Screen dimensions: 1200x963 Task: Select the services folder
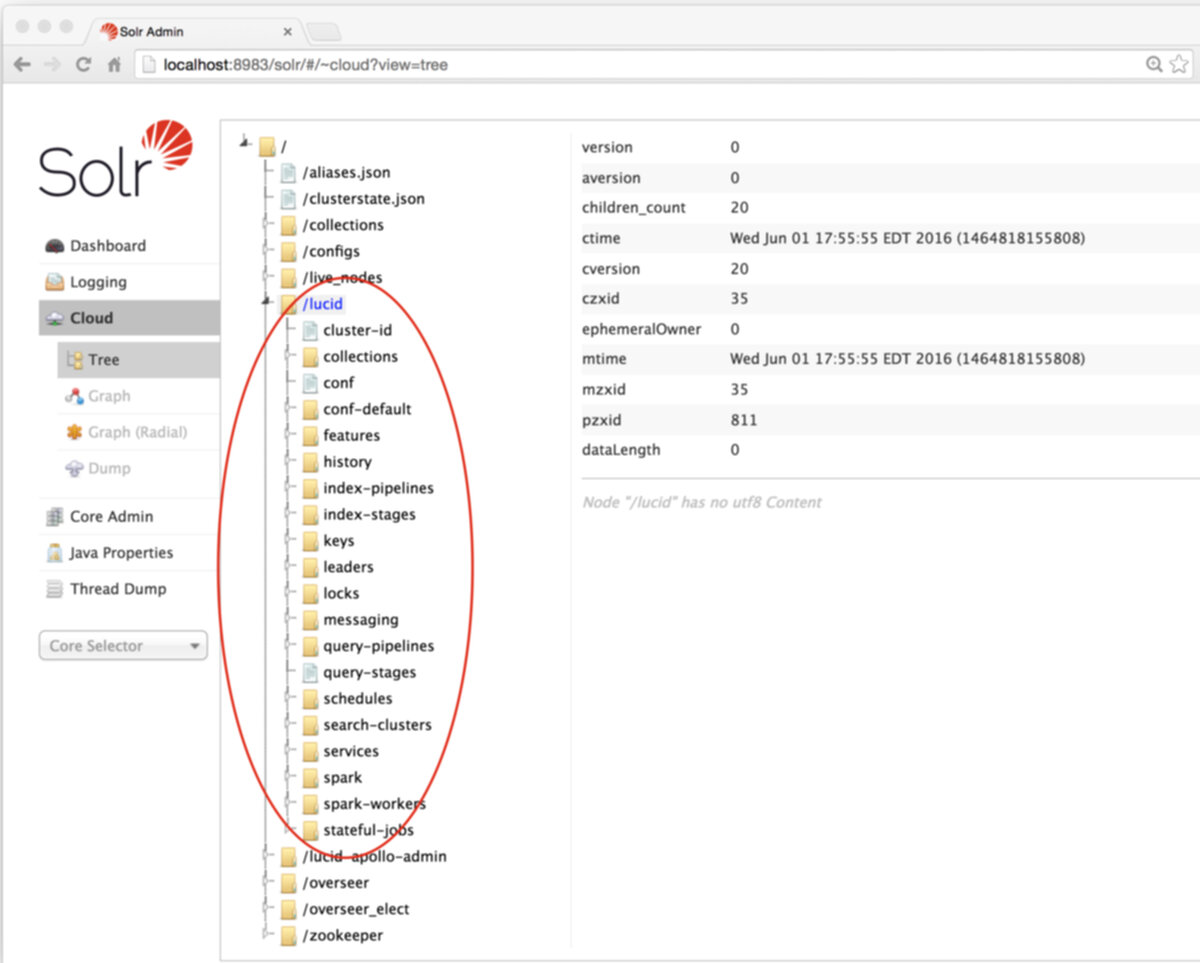click(x=351, y=751)
